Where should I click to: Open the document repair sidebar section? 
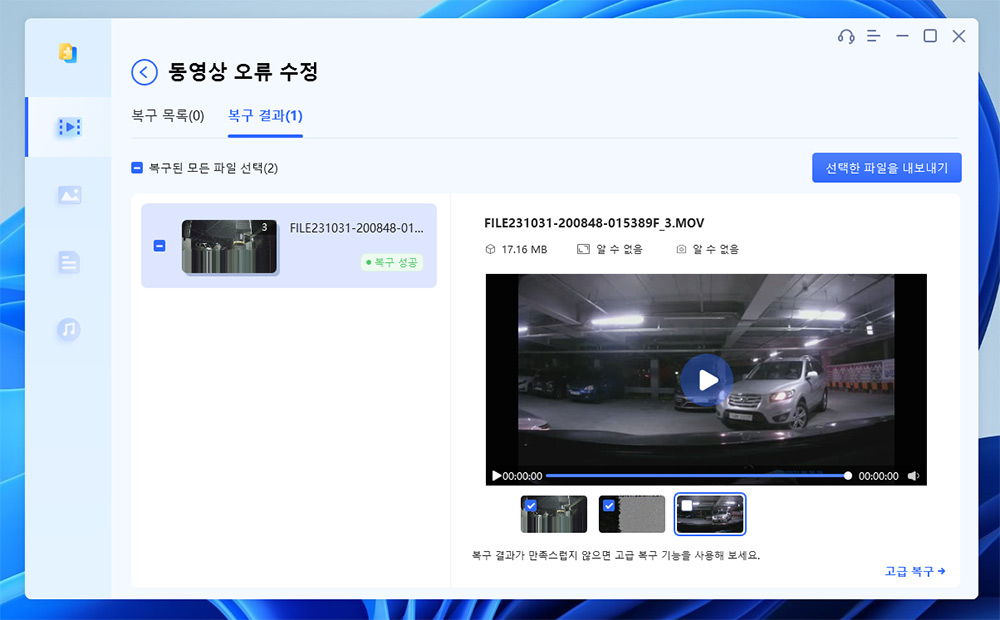click(x=68, y=262)
